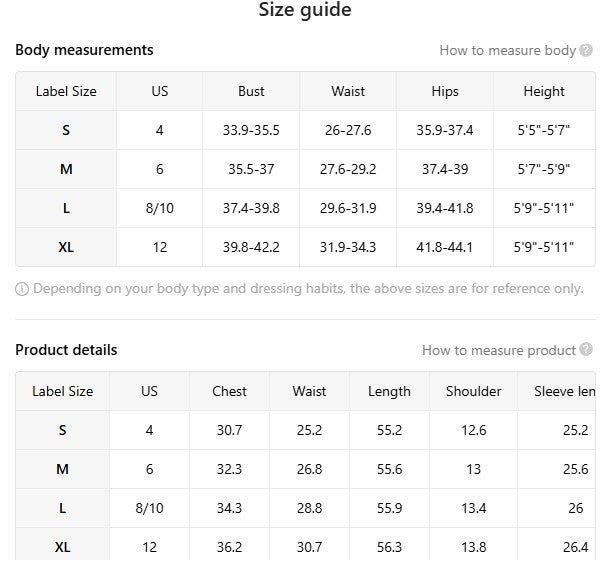This screenshot has width=611, height=579.
Task: Open the "How to measure body" link
Action: tap(507, 51)
